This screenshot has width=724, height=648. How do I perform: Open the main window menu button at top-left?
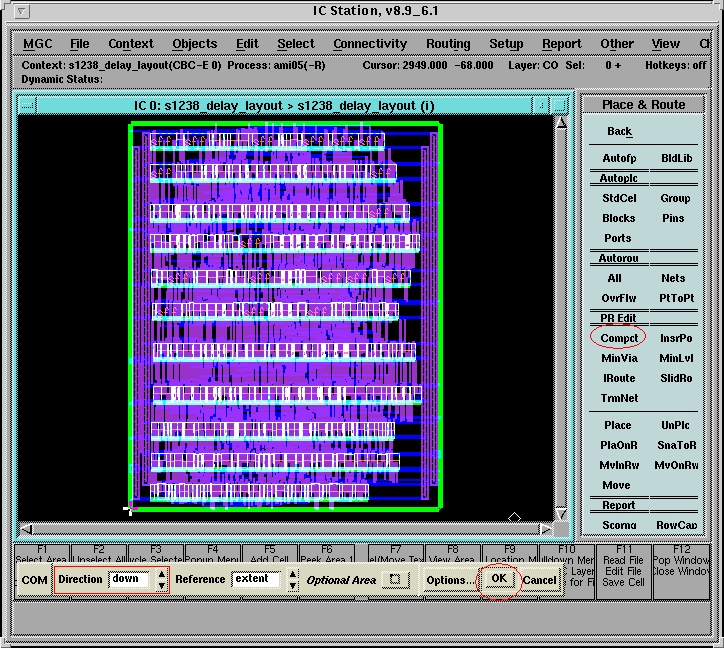click(x=23, y=11)
